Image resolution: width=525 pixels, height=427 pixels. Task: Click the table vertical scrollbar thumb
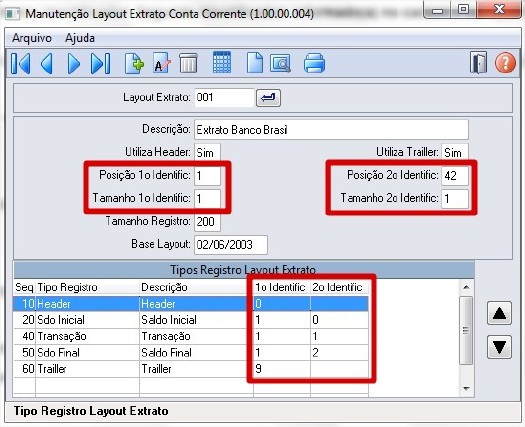click(x=466, y=330)
